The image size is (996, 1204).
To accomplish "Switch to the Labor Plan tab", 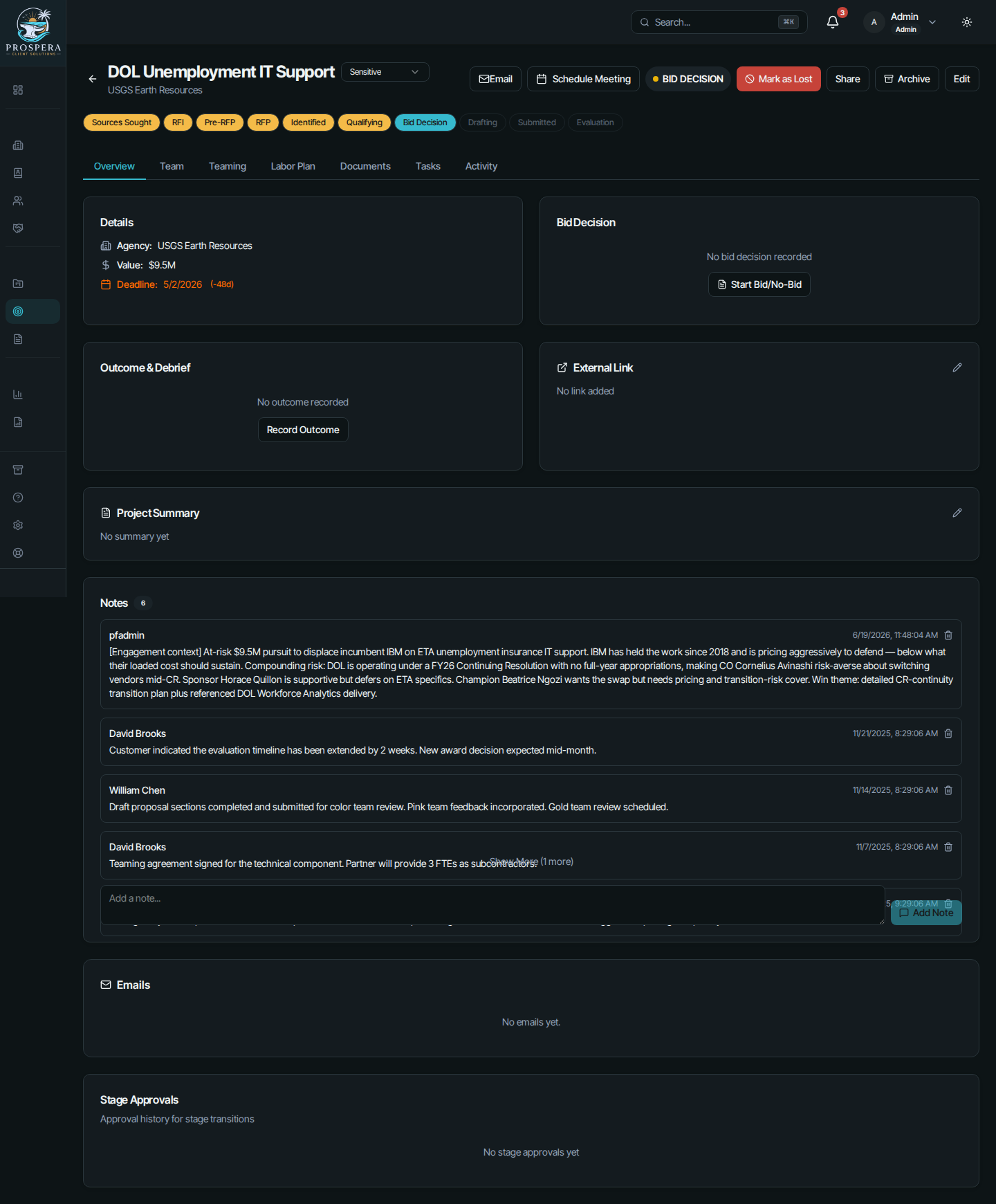I will coord(293,166).
